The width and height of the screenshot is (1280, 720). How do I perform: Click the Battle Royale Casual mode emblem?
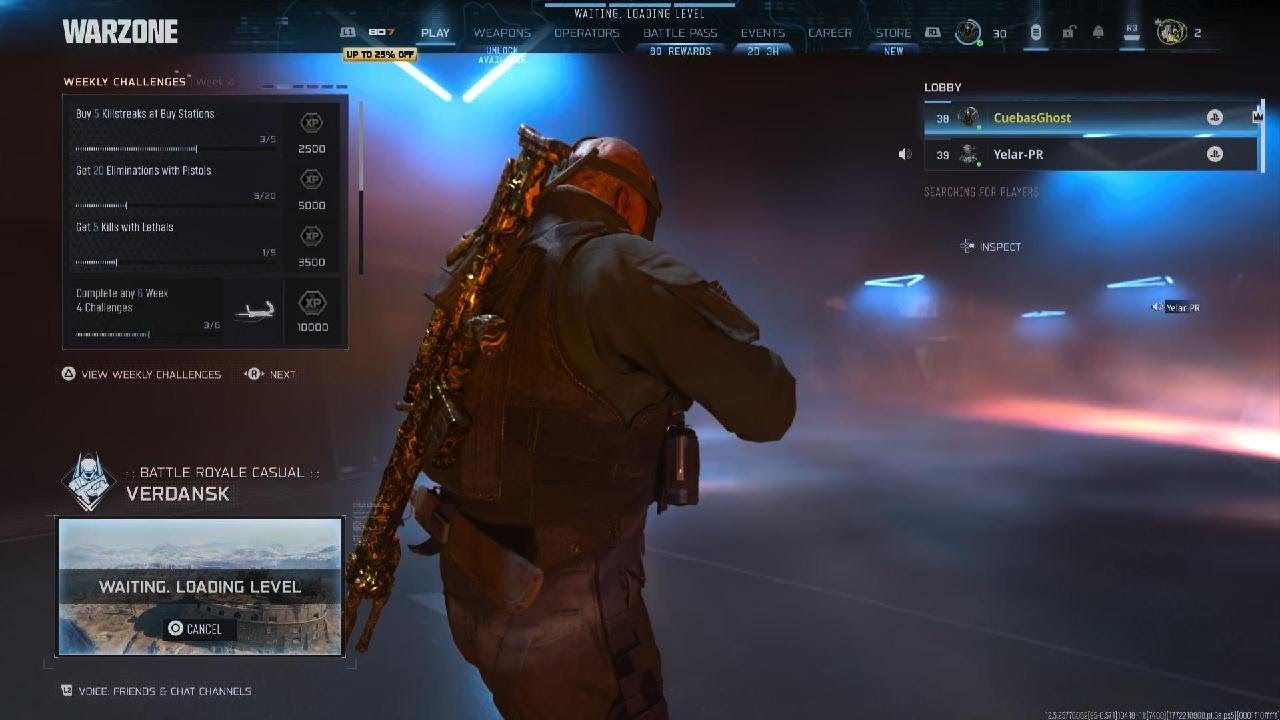click(89, 482)
